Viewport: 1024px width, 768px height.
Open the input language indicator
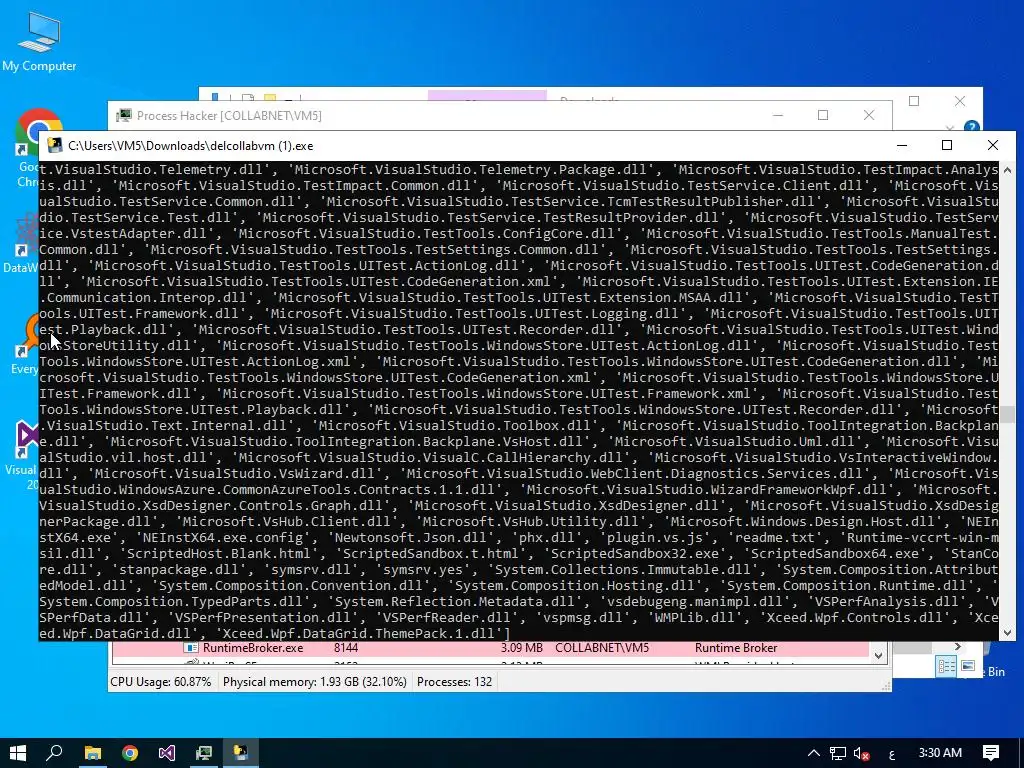tap(891, 753)
